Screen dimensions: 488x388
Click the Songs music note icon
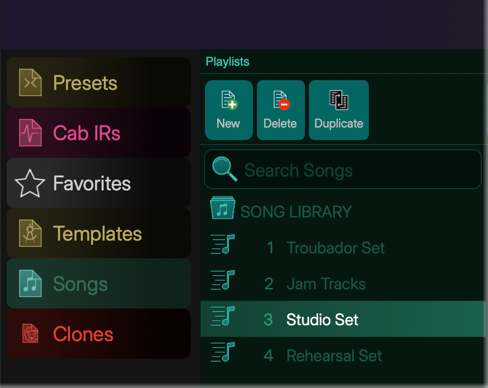click(30, 283)
